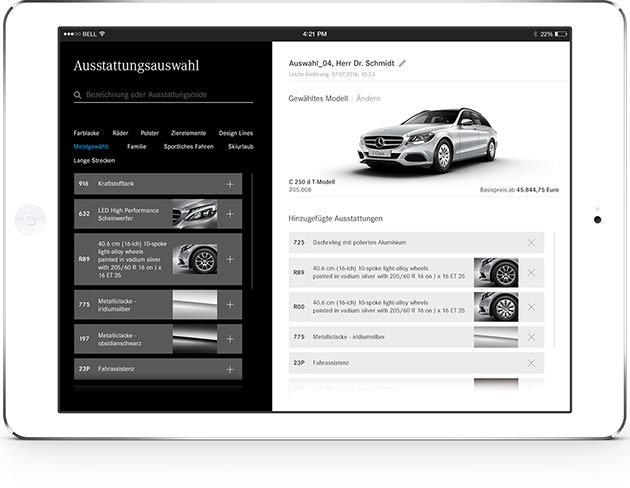This screenshot has height=488, width=630.
Task: Select the Lange Strecken filter
Action: point(94,160)
